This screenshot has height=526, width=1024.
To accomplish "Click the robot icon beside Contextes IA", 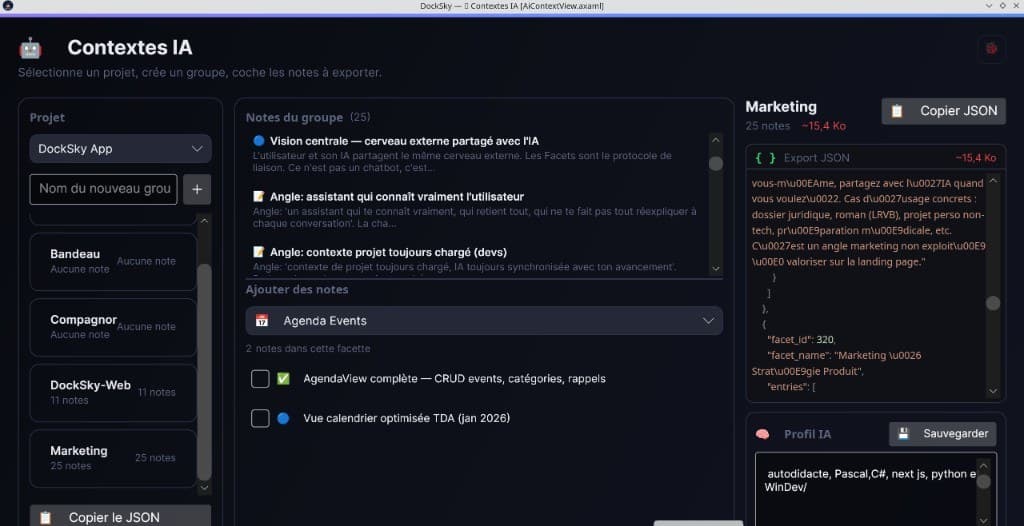I will (x=30, y=48).
